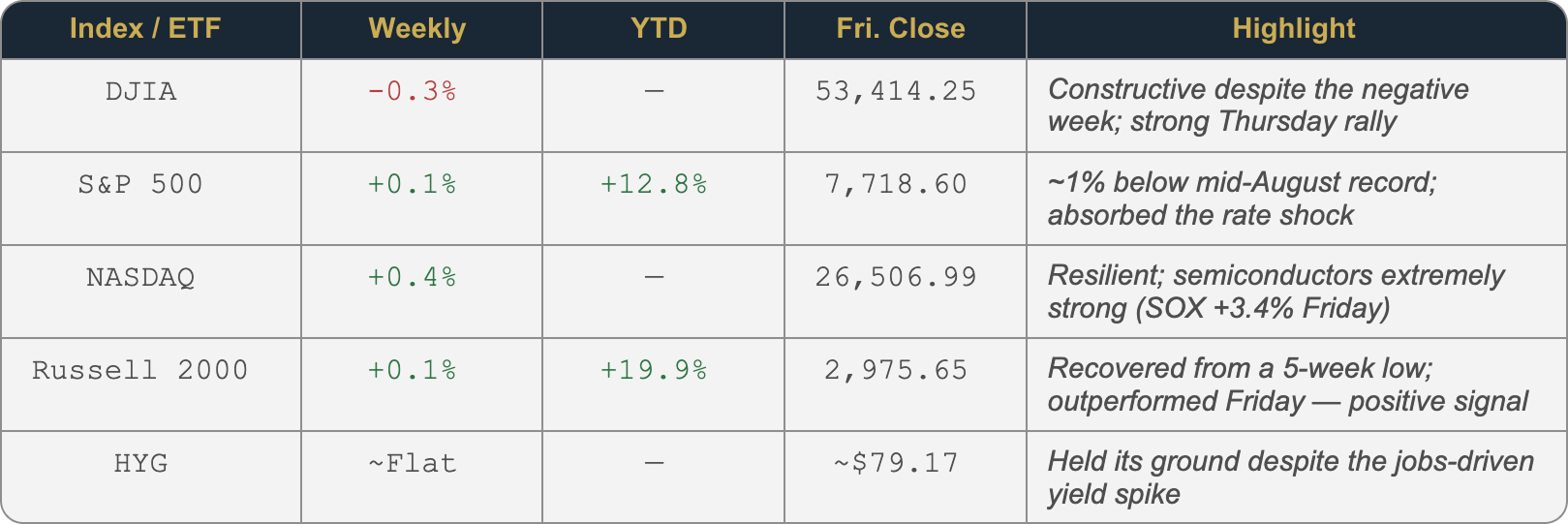The height and width of the screenshot is (524, 1568).
Task: Select the Weekly column header
Action: tap(417, 29)
